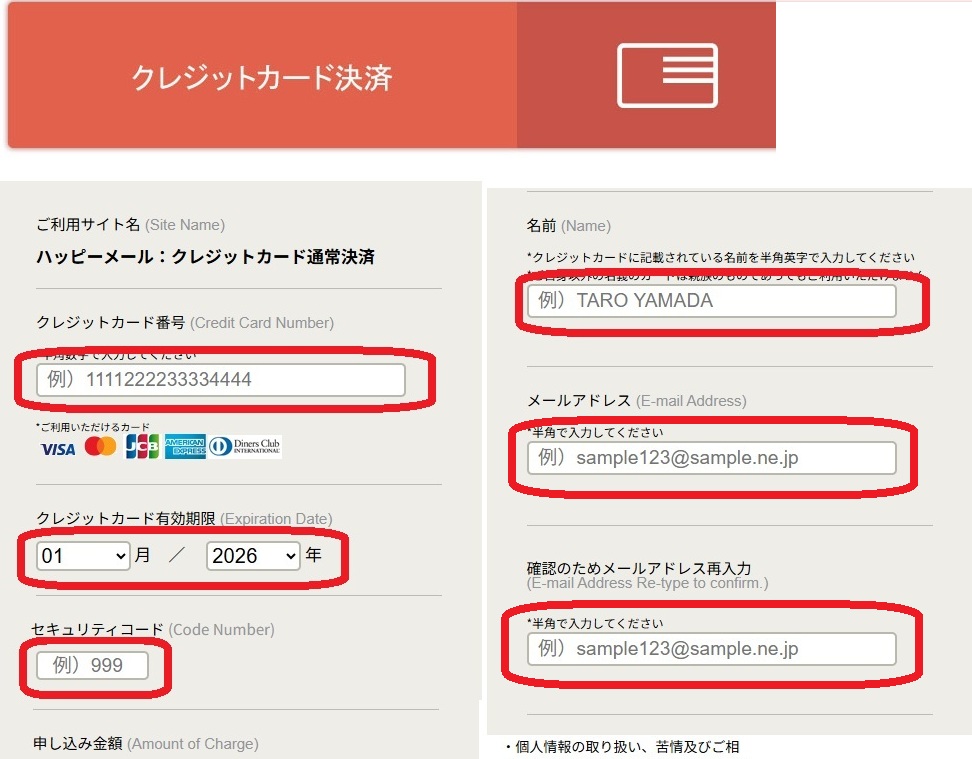Click the Mastercard logo
This screenshot has height=759, width=972.
coord(100,447)
